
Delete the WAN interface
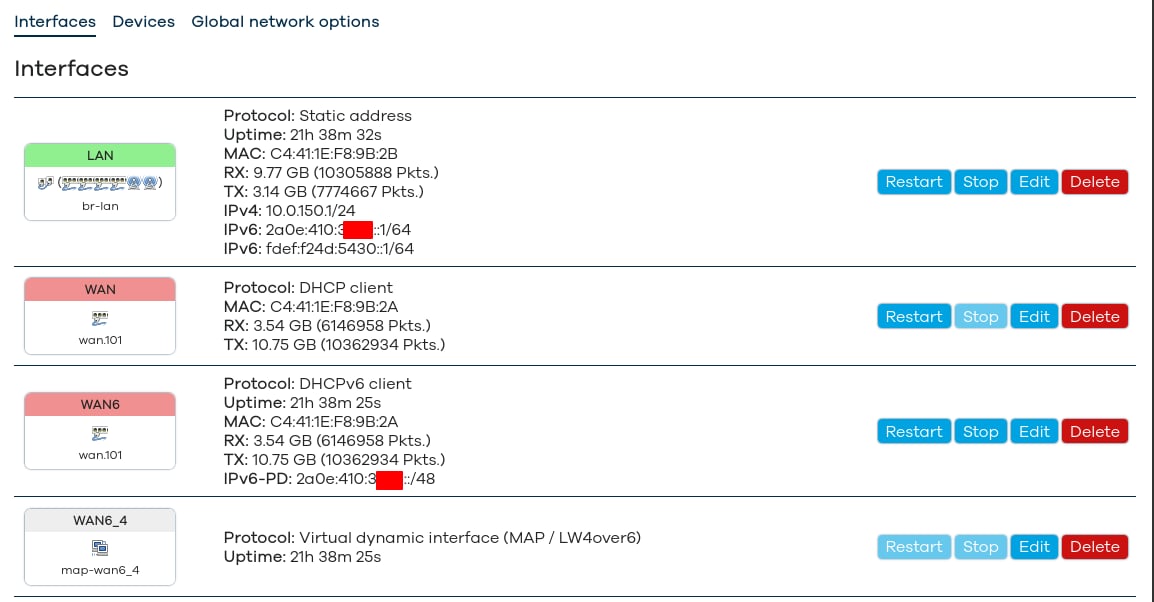[x=1094, y=317]
